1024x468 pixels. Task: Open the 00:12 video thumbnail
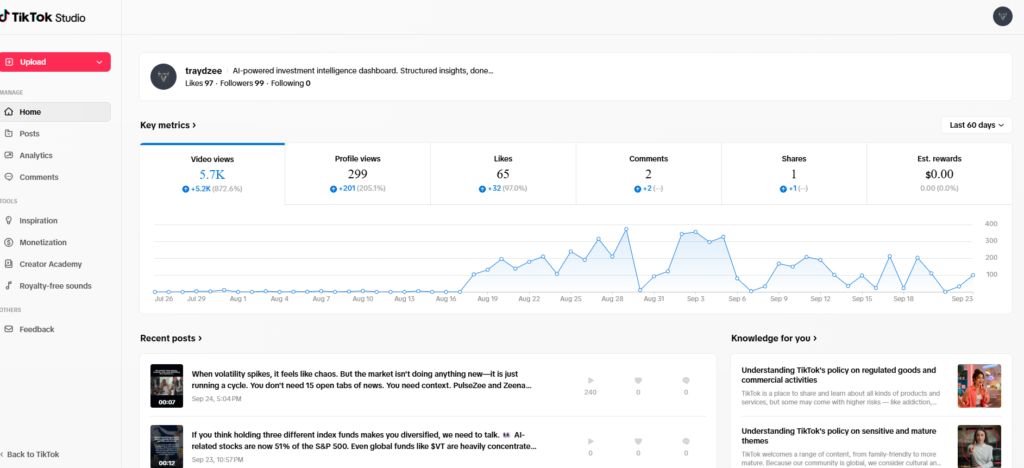click(x=167, y=446)
